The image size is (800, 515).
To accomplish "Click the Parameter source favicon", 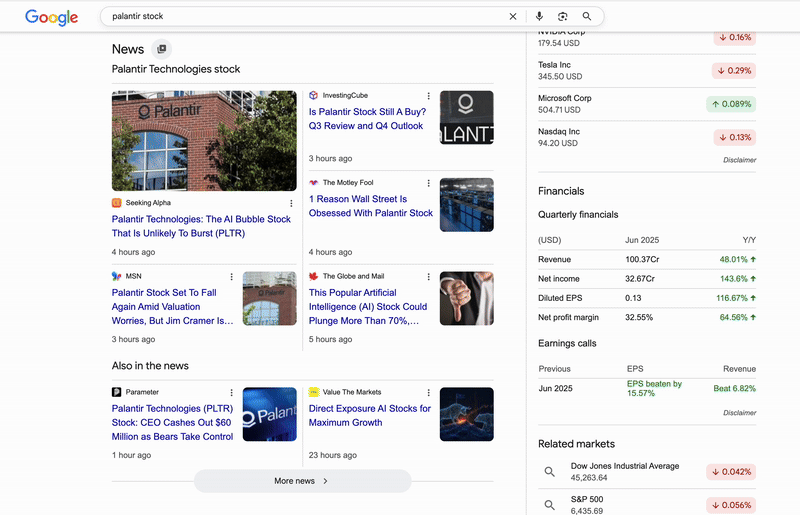I will (116, 392).
